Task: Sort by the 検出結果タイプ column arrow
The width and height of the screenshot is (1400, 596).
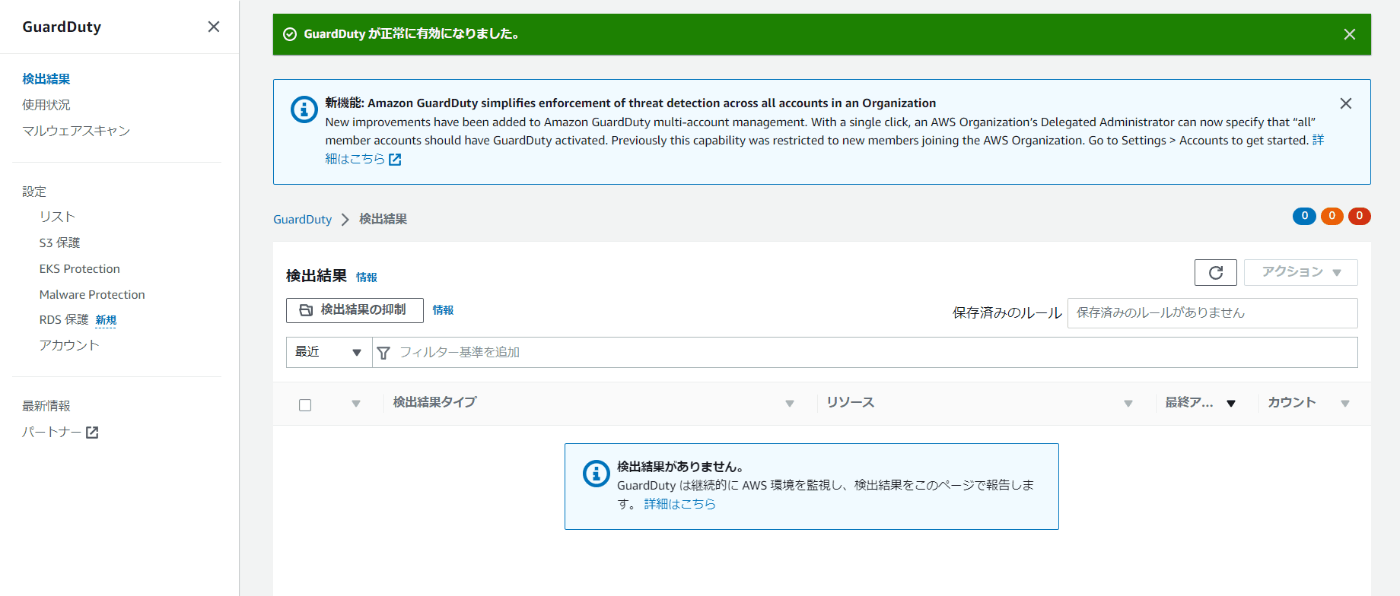Action: [x=789, y=404]
